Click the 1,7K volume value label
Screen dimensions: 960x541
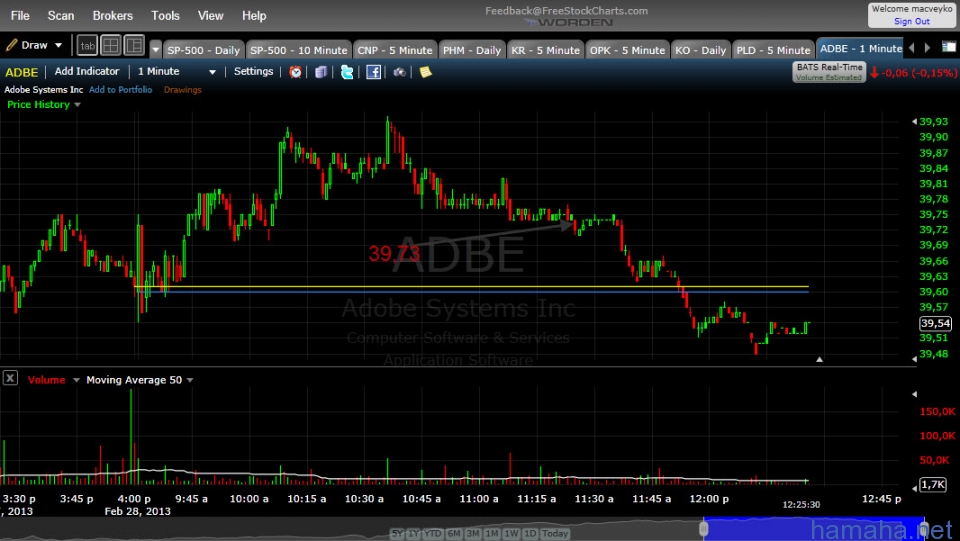934,485
